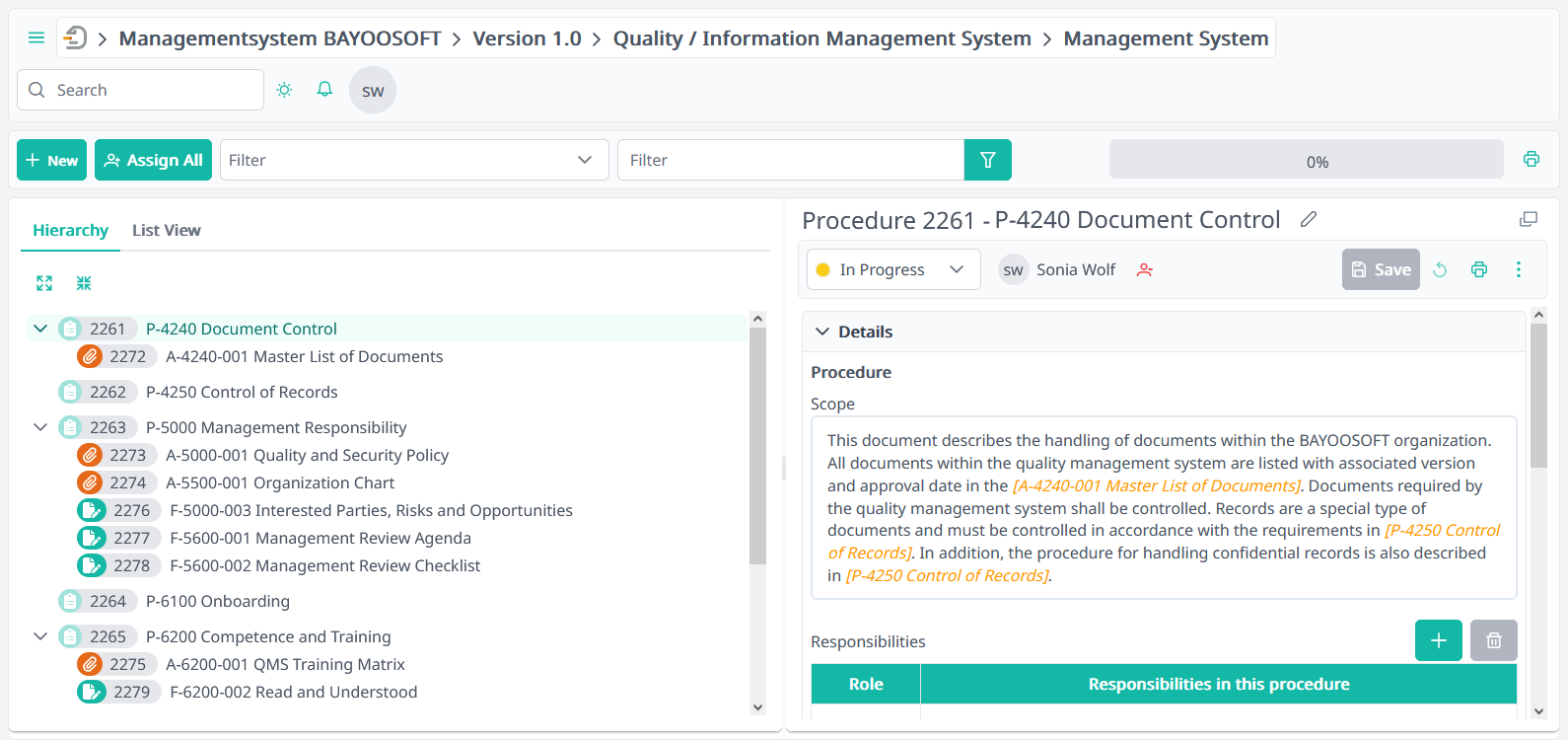The width and height of the screenshot is (1568, 740).
Task: Open more options three-dot menu
Action: 1519,269
